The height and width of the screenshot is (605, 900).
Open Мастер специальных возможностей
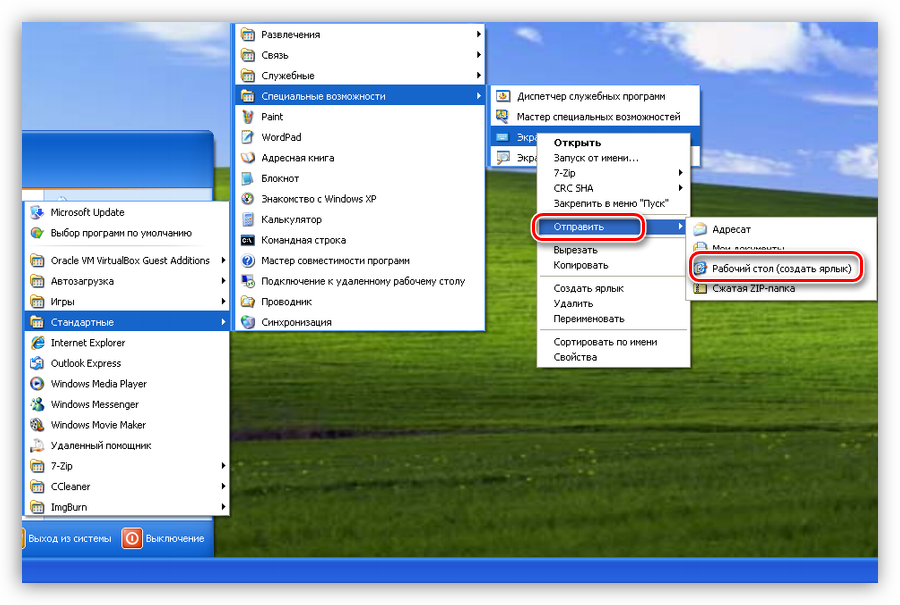pos(598,117)
